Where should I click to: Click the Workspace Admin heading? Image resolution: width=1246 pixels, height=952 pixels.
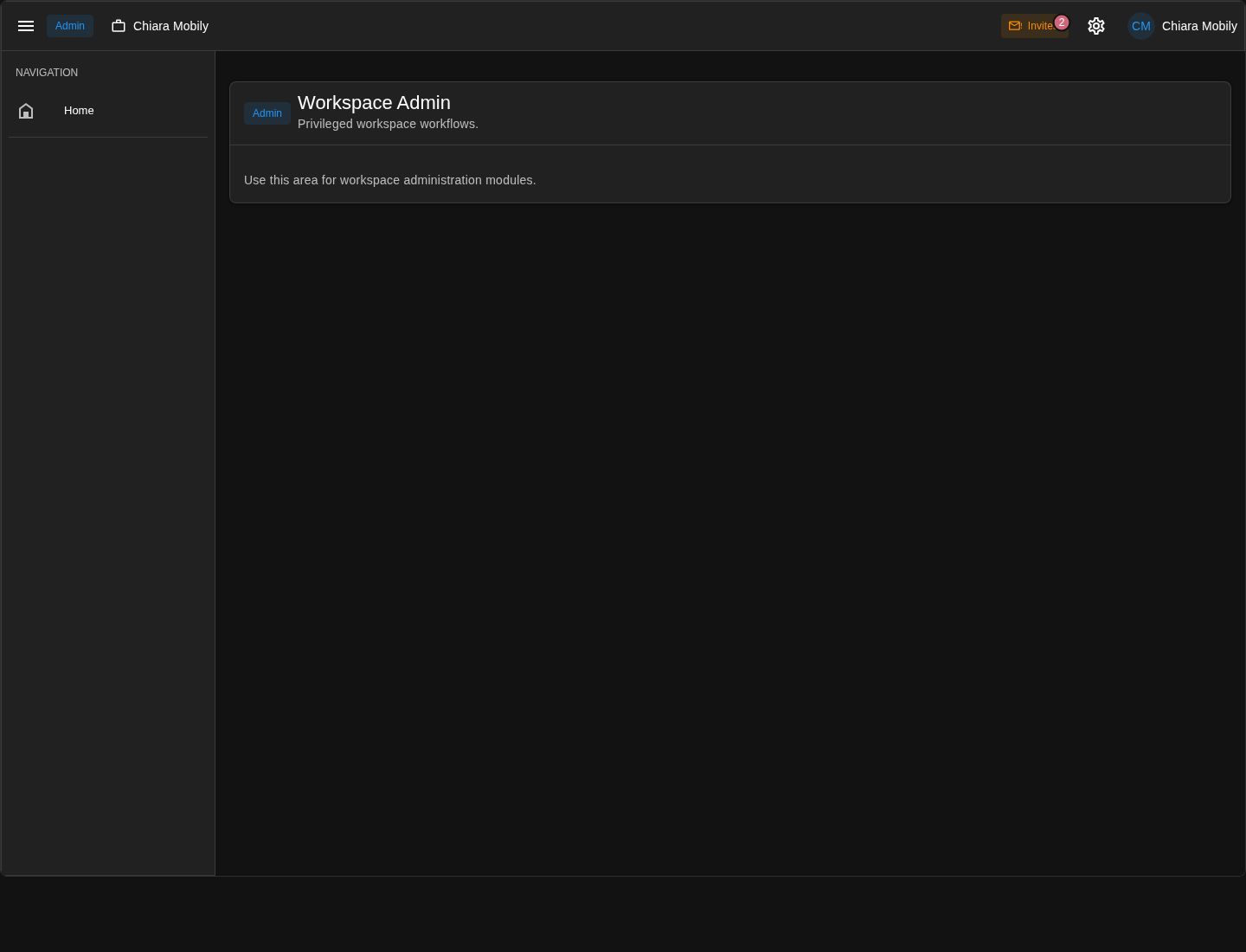[x=374, y=102]
